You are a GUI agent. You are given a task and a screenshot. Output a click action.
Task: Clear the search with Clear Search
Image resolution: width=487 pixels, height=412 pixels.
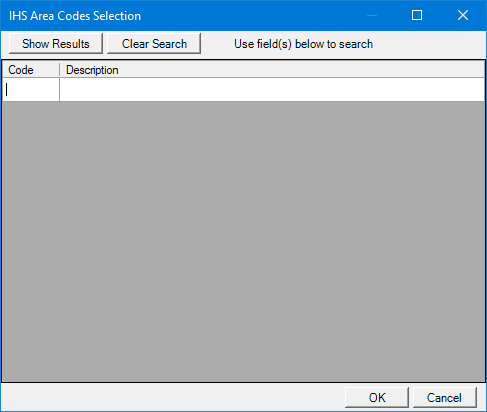[154, 43]
